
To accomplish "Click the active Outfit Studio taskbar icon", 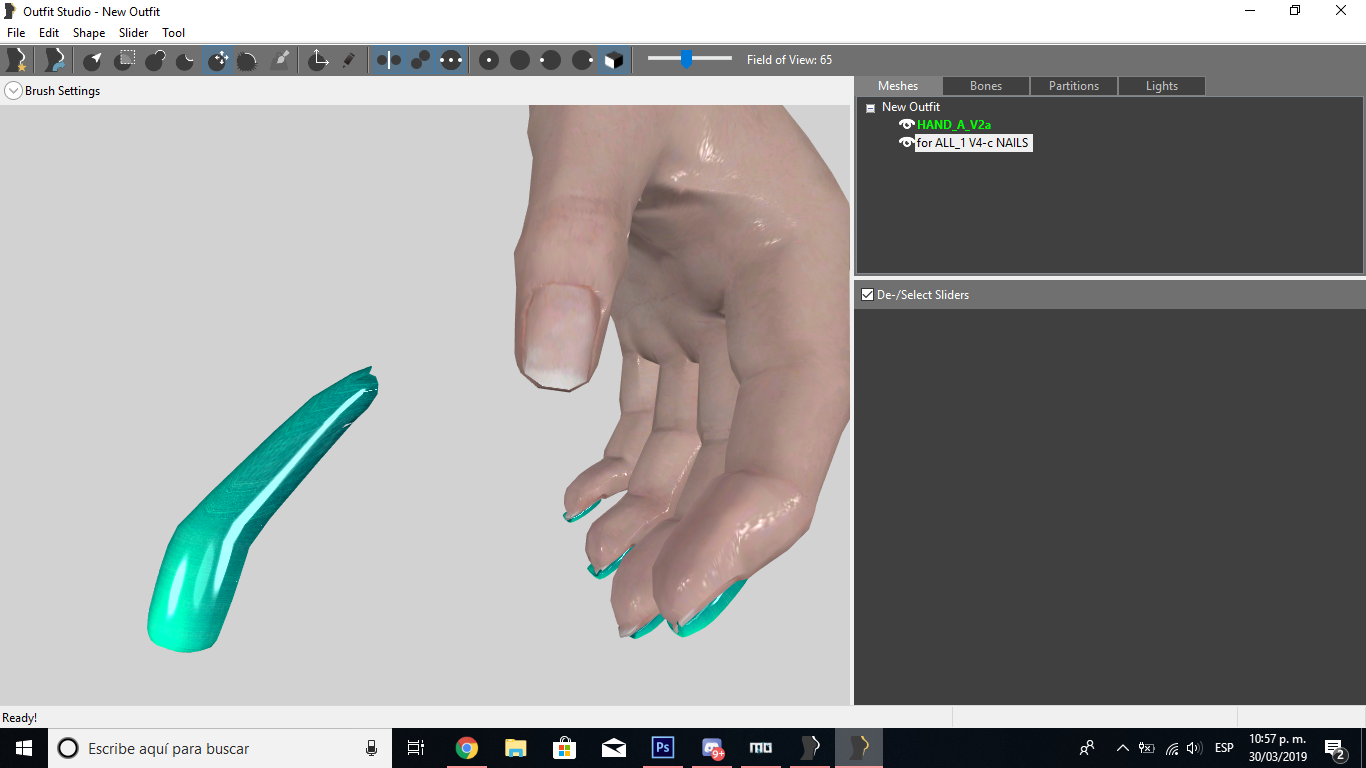I will [859, 748].
